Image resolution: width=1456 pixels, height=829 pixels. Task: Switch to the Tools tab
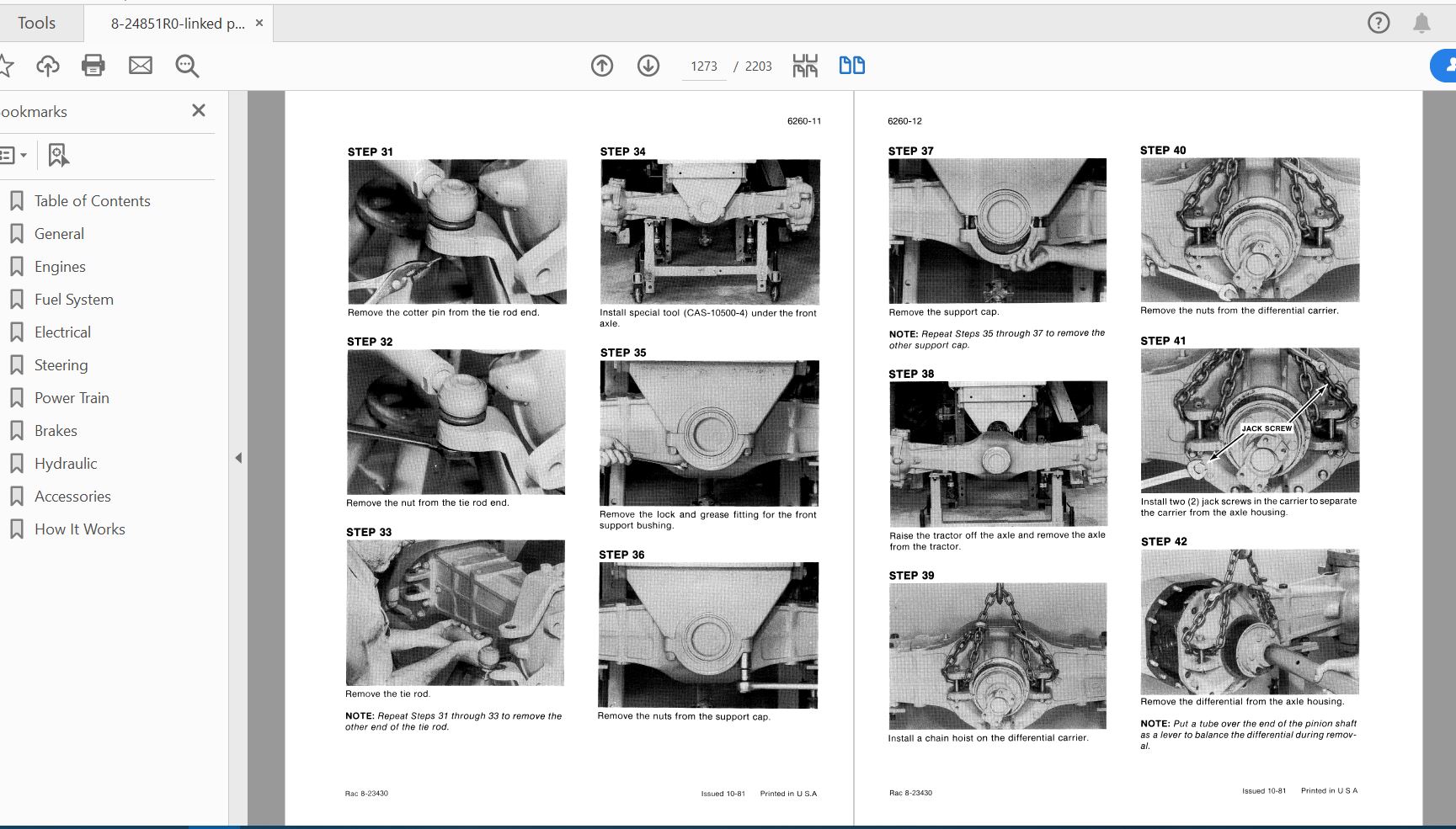(x=37, y=24)
